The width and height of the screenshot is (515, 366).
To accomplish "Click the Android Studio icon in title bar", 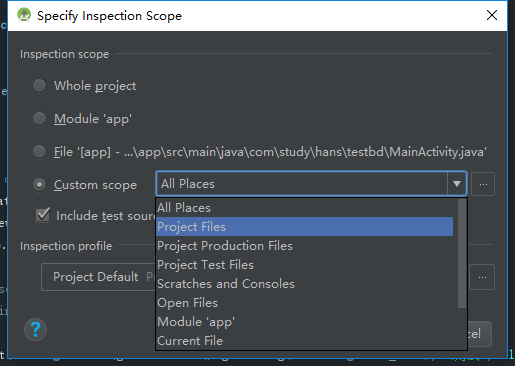I will 24,15.
